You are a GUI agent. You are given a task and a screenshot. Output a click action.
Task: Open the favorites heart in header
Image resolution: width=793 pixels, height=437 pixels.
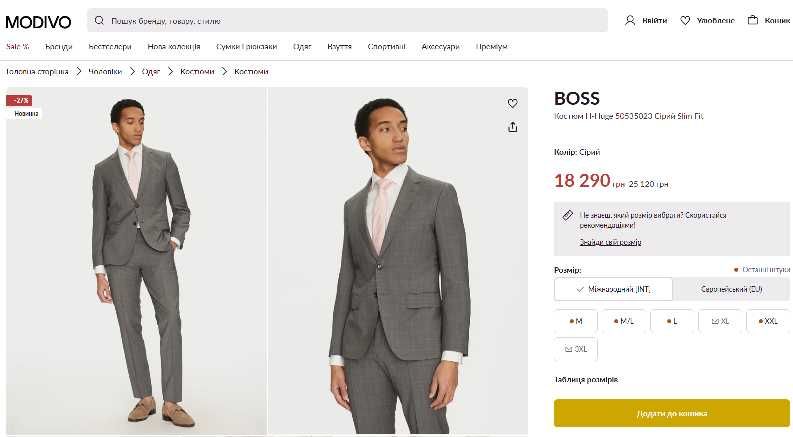click(685, 20)
